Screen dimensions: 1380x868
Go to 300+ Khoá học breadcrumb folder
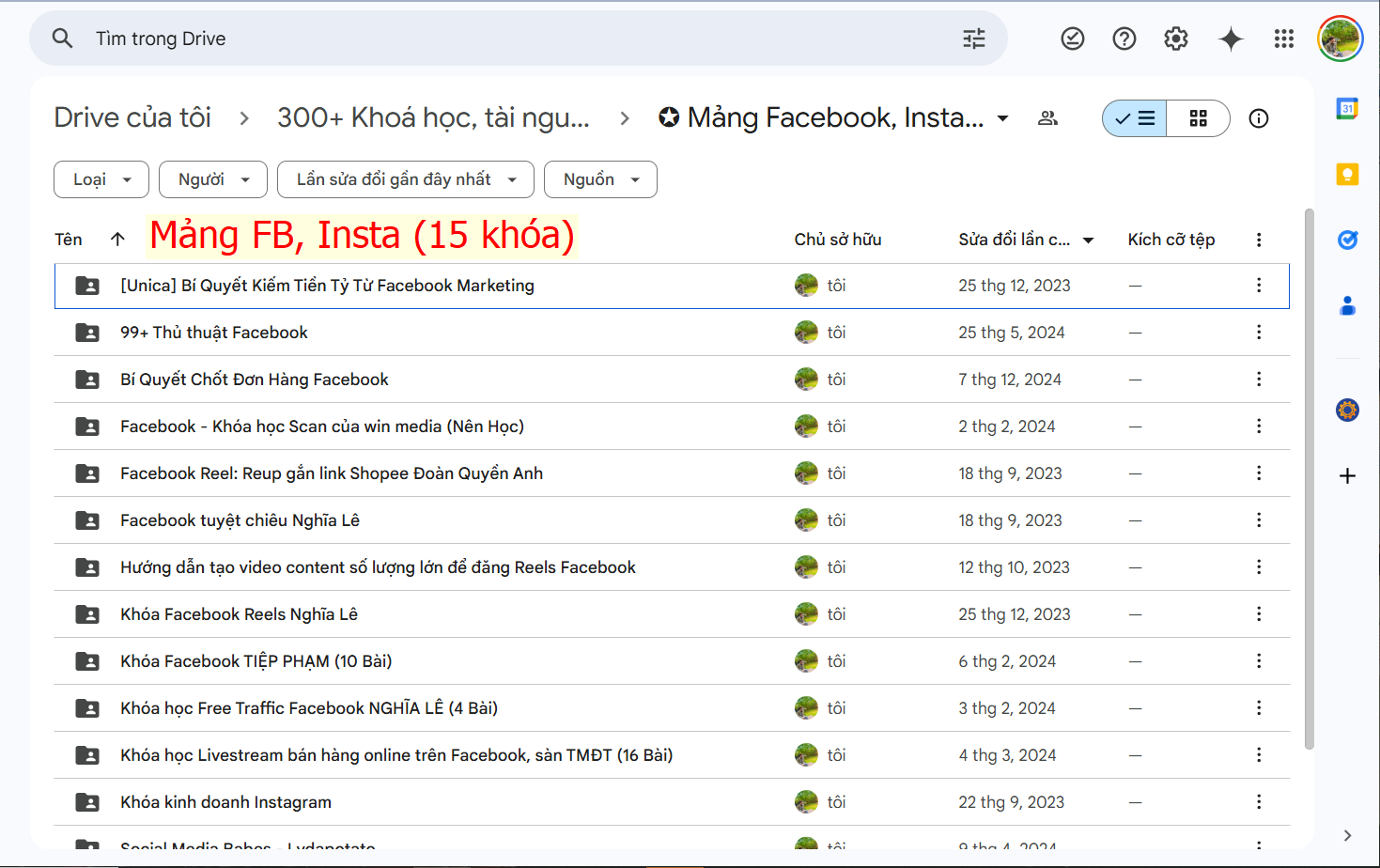pos(433,117)
